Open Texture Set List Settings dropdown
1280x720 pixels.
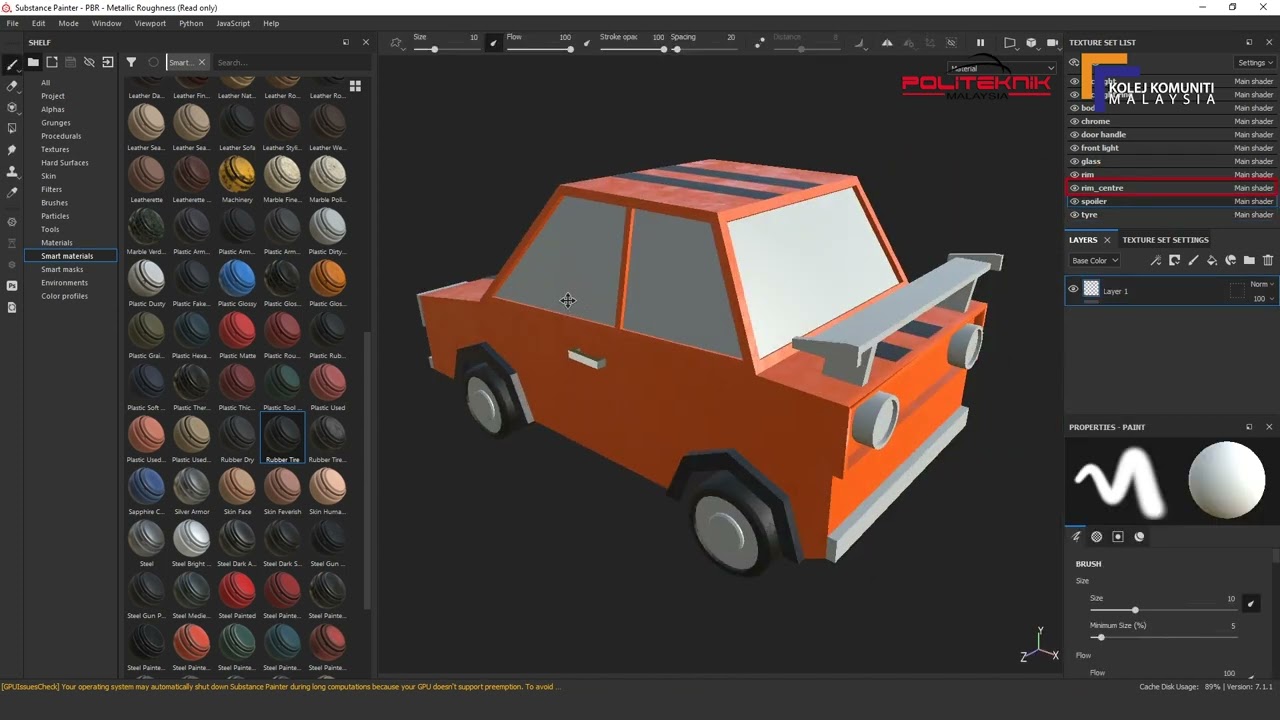[1254, 62]
